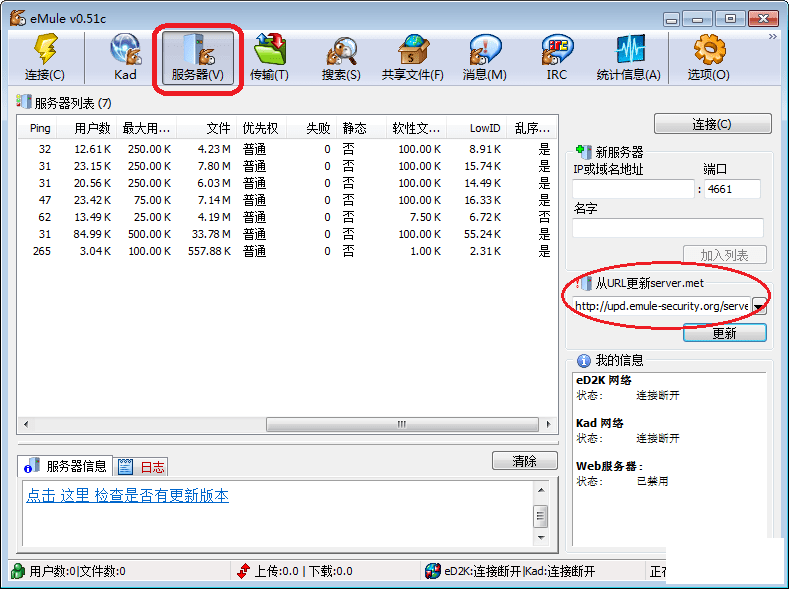Click the 20.56 K users cell
Screen dimensions: 789x589
[92, 183]
